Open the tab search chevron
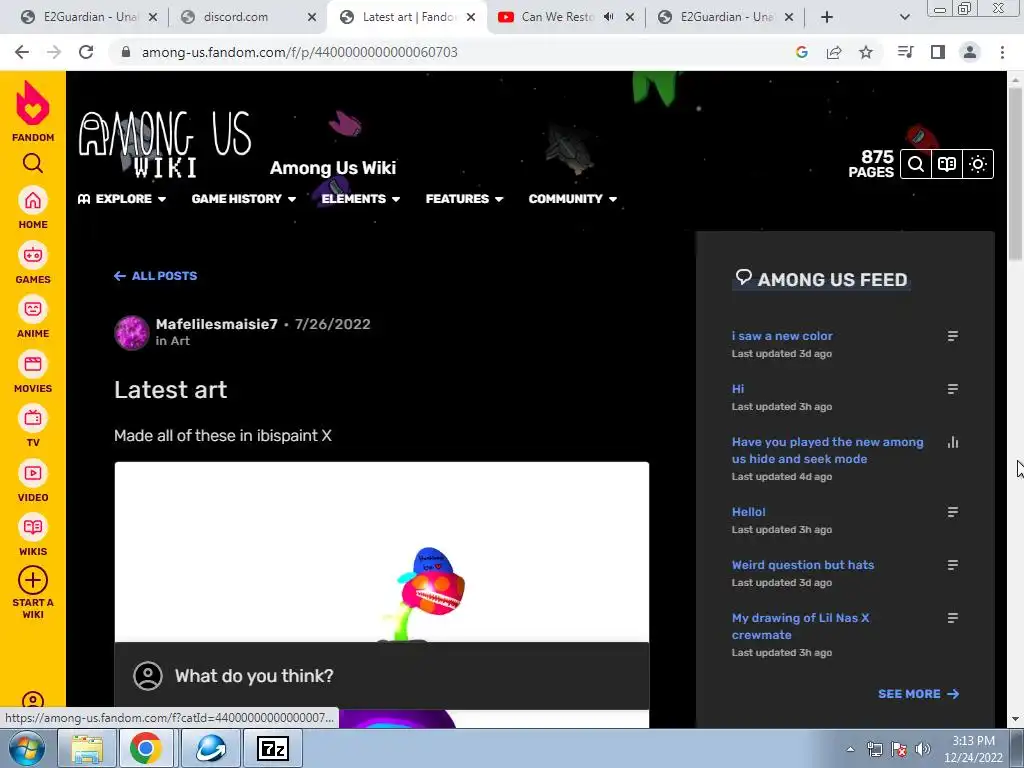This screenshot has height=768, width=1024. tap(904, 17)
